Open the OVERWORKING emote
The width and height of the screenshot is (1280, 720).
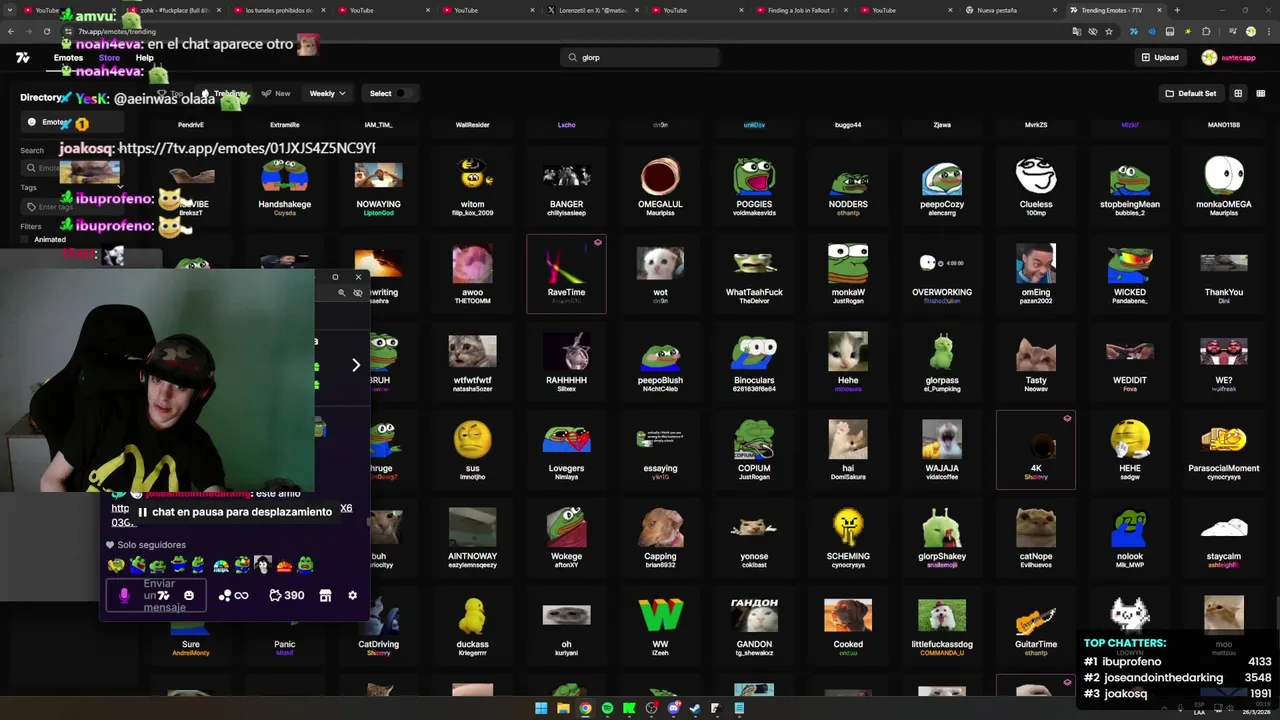[x=942, y=274]
